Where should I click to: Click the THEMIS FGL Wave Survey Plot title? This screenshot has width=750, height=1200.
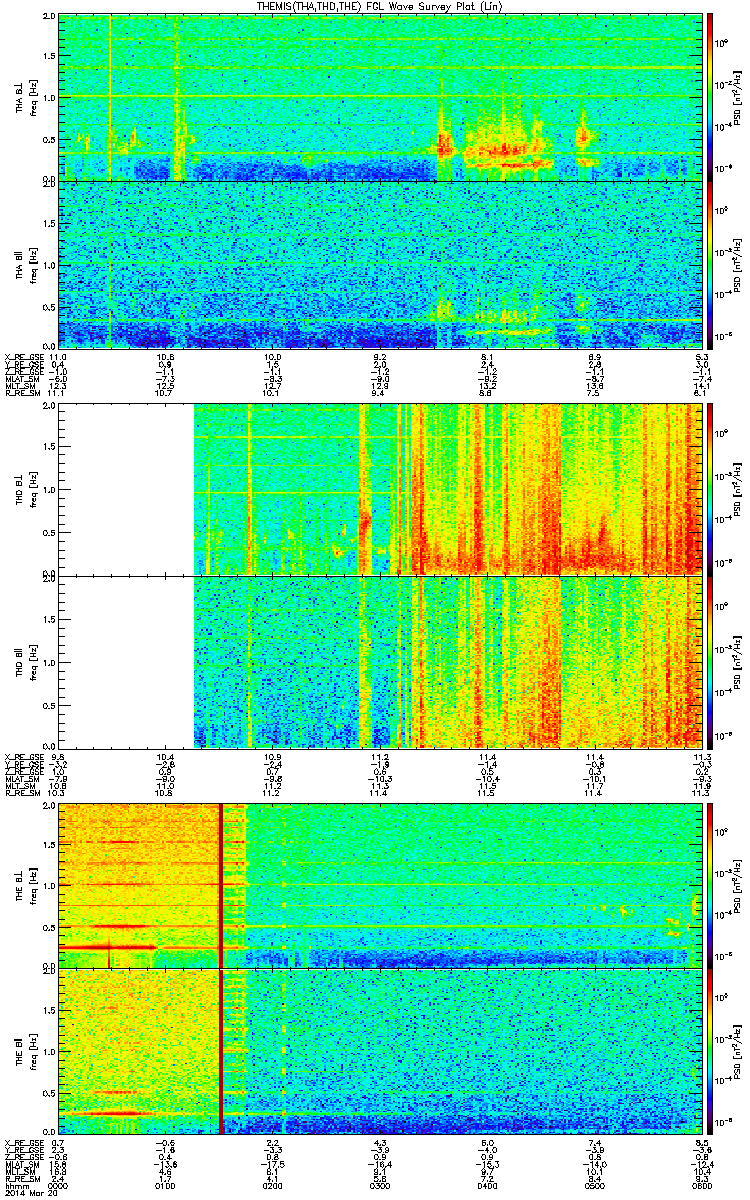[374, 7]
